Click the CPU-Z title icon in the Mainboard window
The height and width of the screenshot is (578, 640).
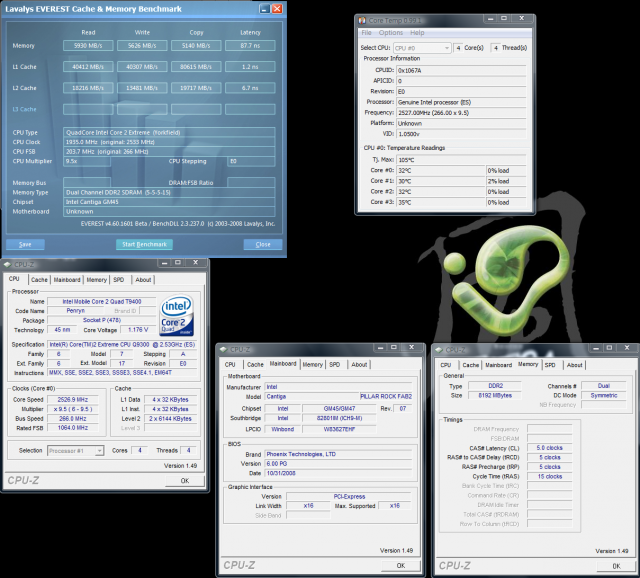pos(223,349)
